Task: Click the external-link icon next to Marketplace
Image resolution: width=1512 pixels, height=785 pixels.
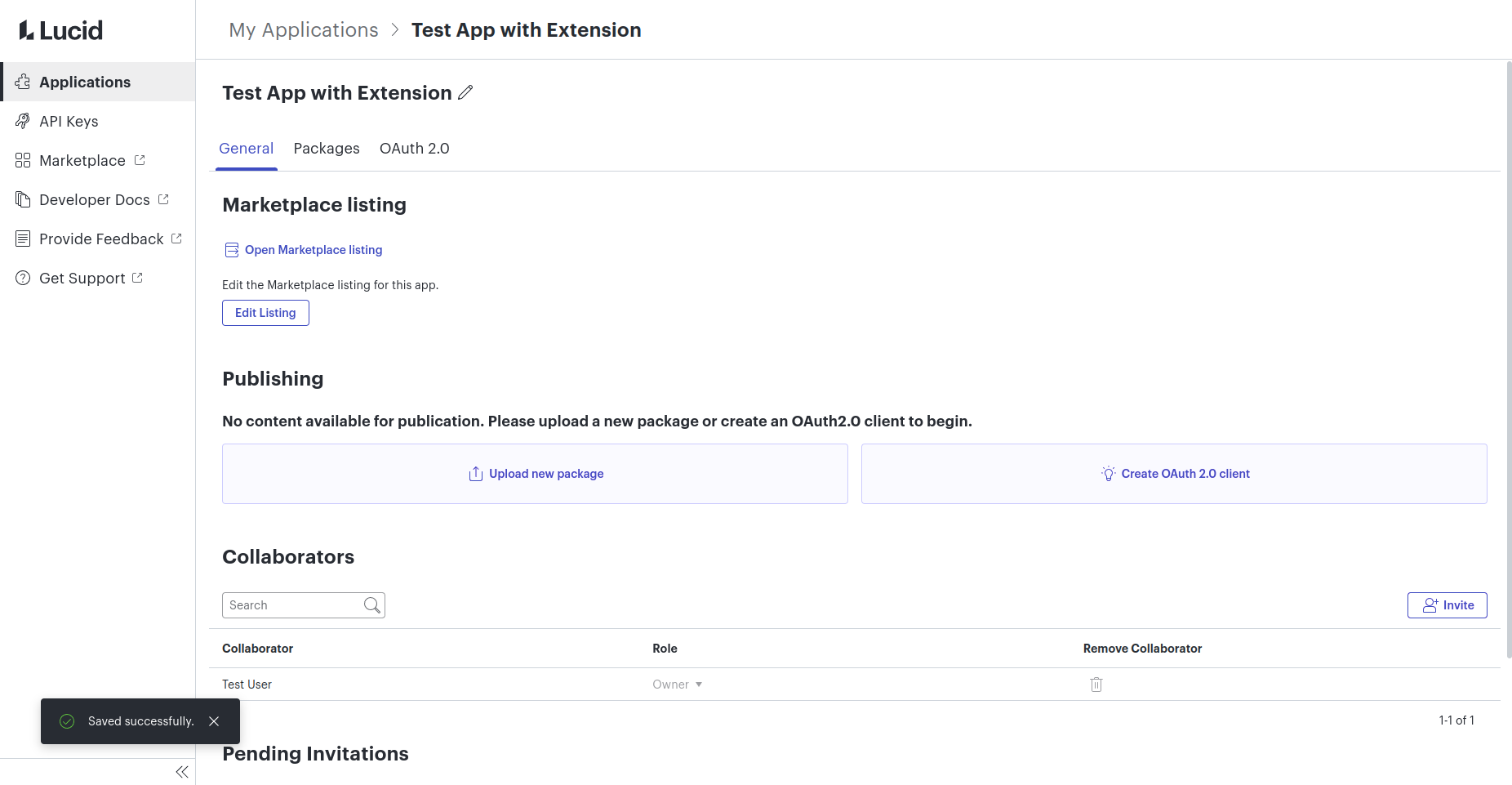Action: pyautogui.click(x=140, y=160)
